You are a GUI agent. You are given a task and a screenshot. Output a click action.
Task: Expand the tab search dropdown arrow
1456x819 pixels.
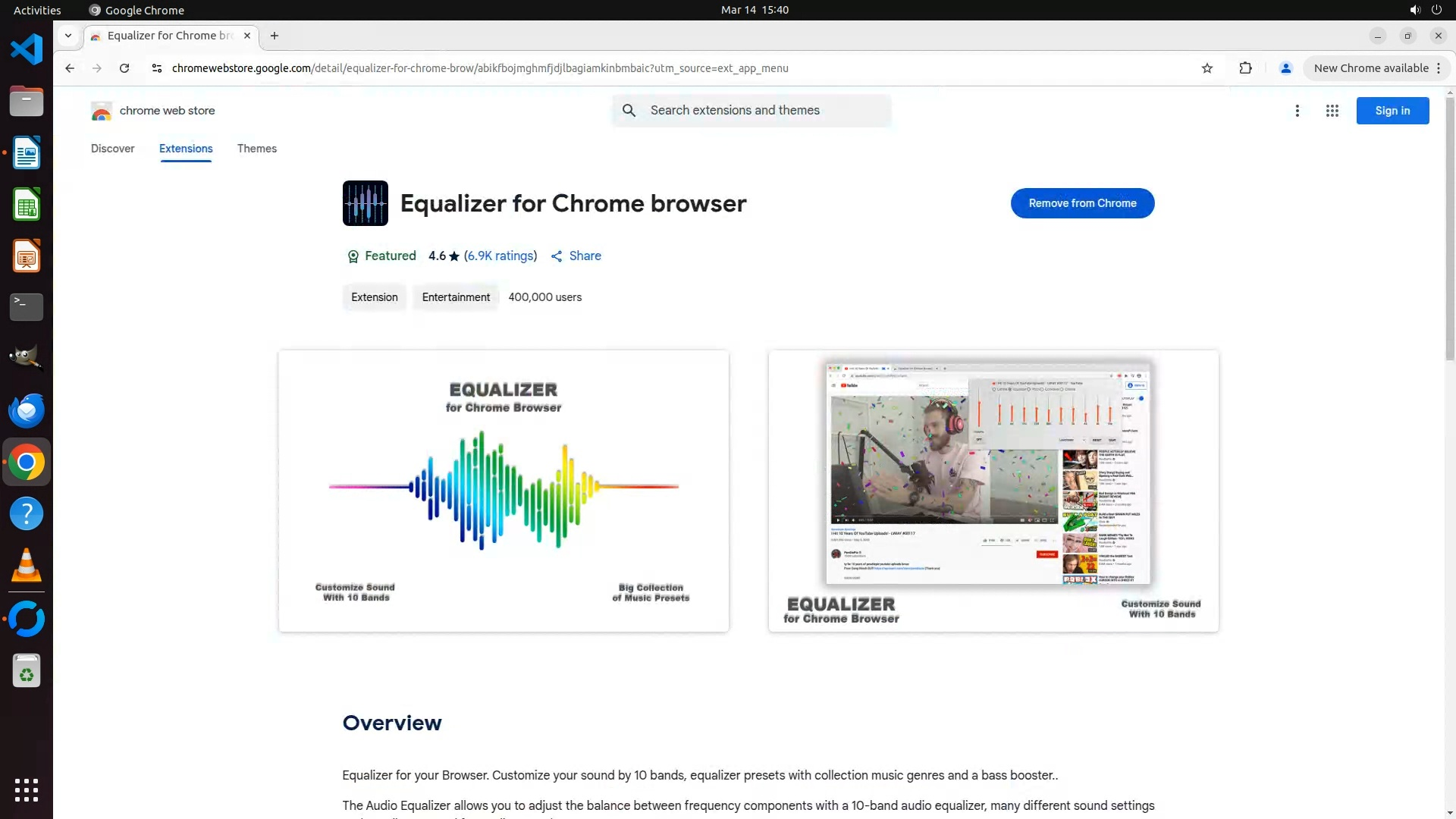click(68, 36)
